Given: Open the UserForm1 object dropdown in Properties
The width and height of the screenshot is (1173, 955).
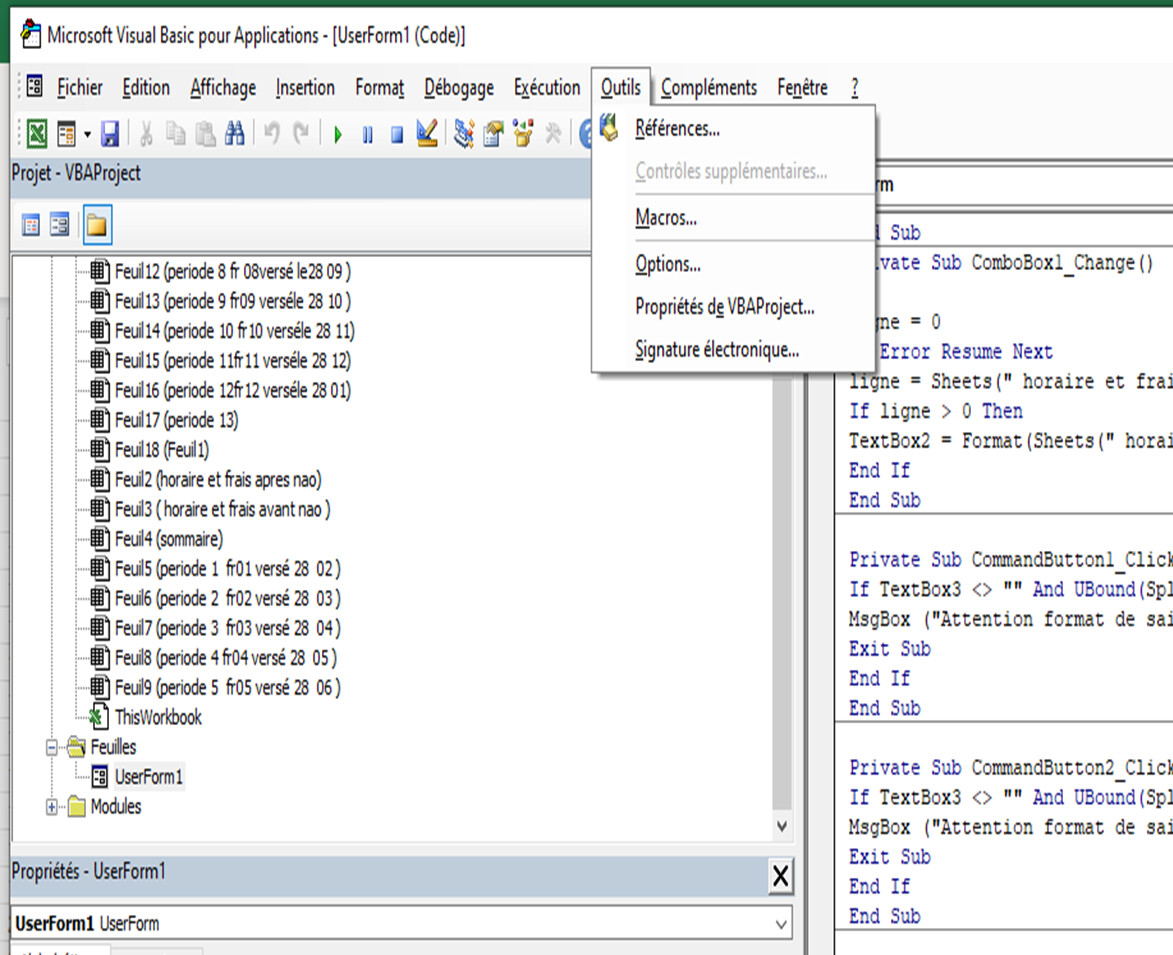Looking at the screenshot, I should point(781,924).
